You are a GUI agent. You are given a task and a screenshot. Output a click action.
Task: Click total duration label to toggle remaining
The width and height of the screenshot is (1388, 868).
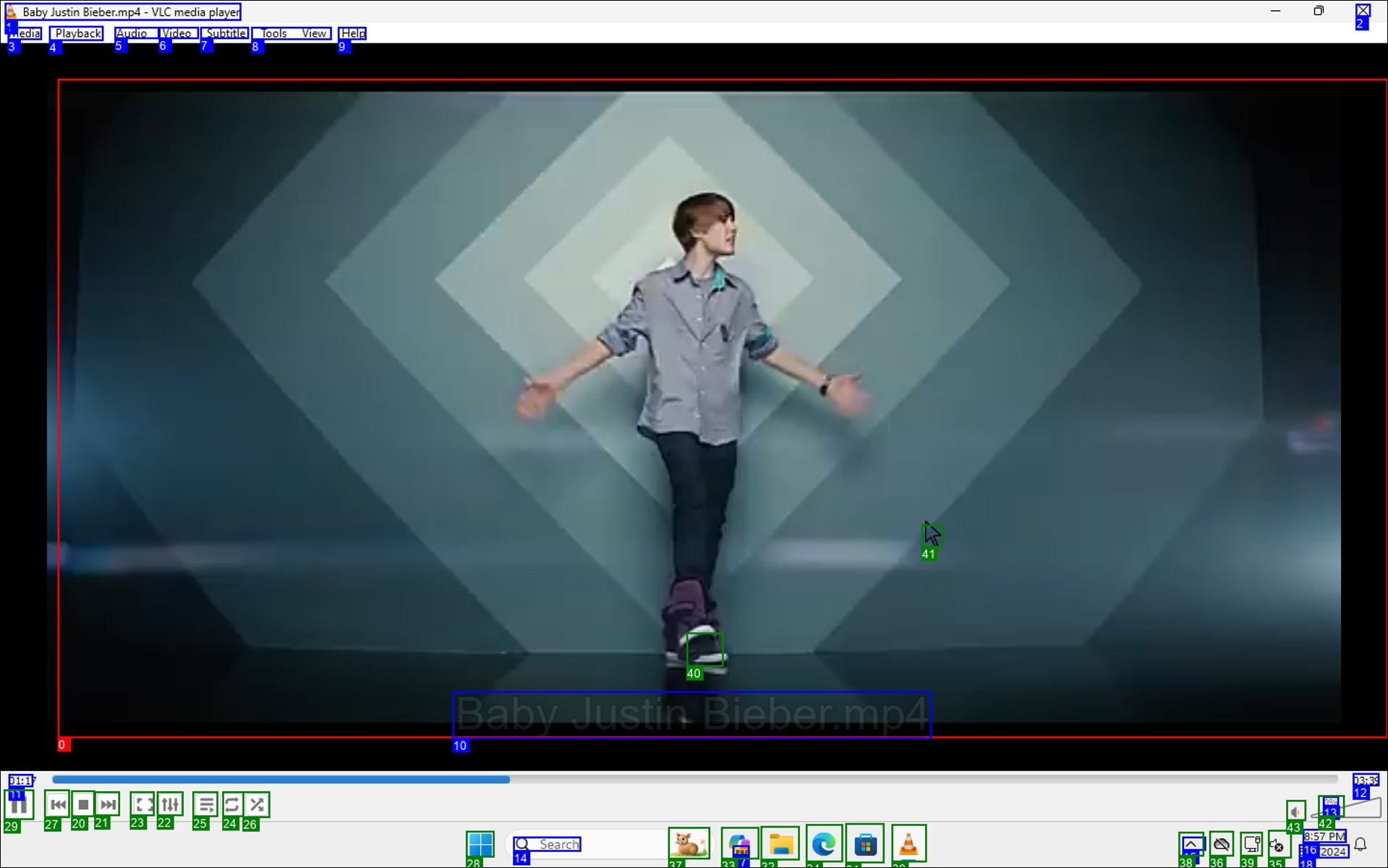[x=1365, y=780]
